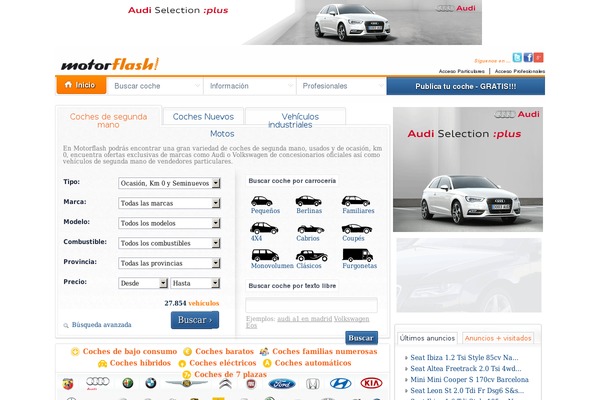600x400 pixels.
Task: Open the Seat Ibiza 1.2 Tsi Style listing
Action: [464, 358]
